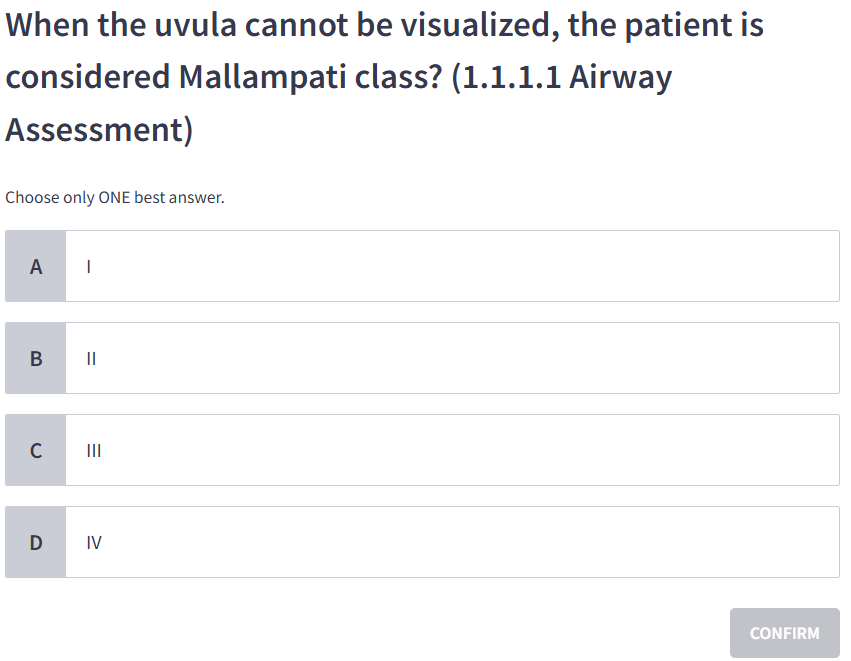The height and width of the screenshot is (661, 851).
Task: Click the answer row containing IV
Action: [453, 542]
